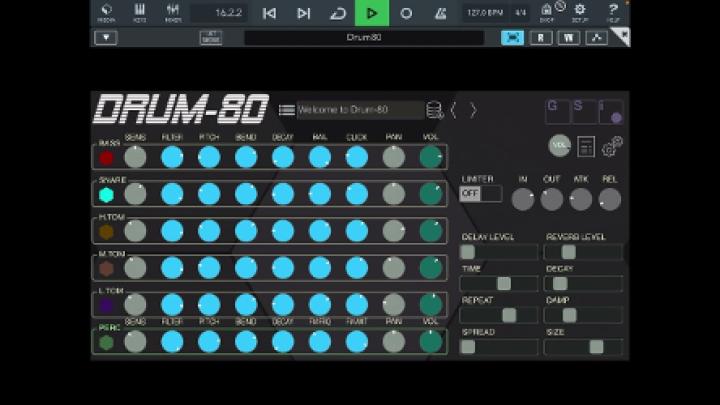720x405 pixels.
Task: Adjust the master VOL knob
Action: pyautogui.click(x=560, y=146)
